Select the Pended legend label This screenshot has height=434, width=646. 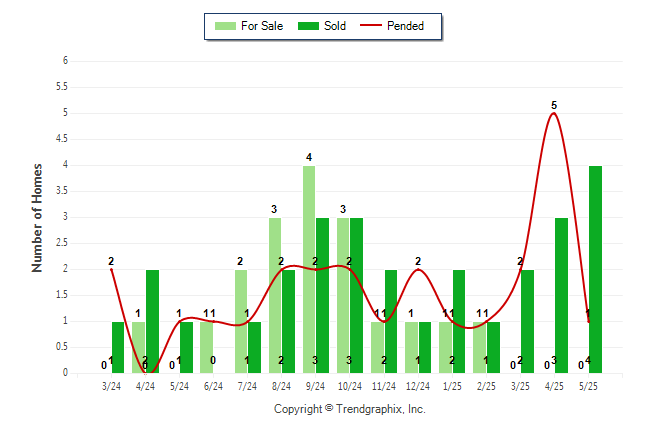(405, 26)
